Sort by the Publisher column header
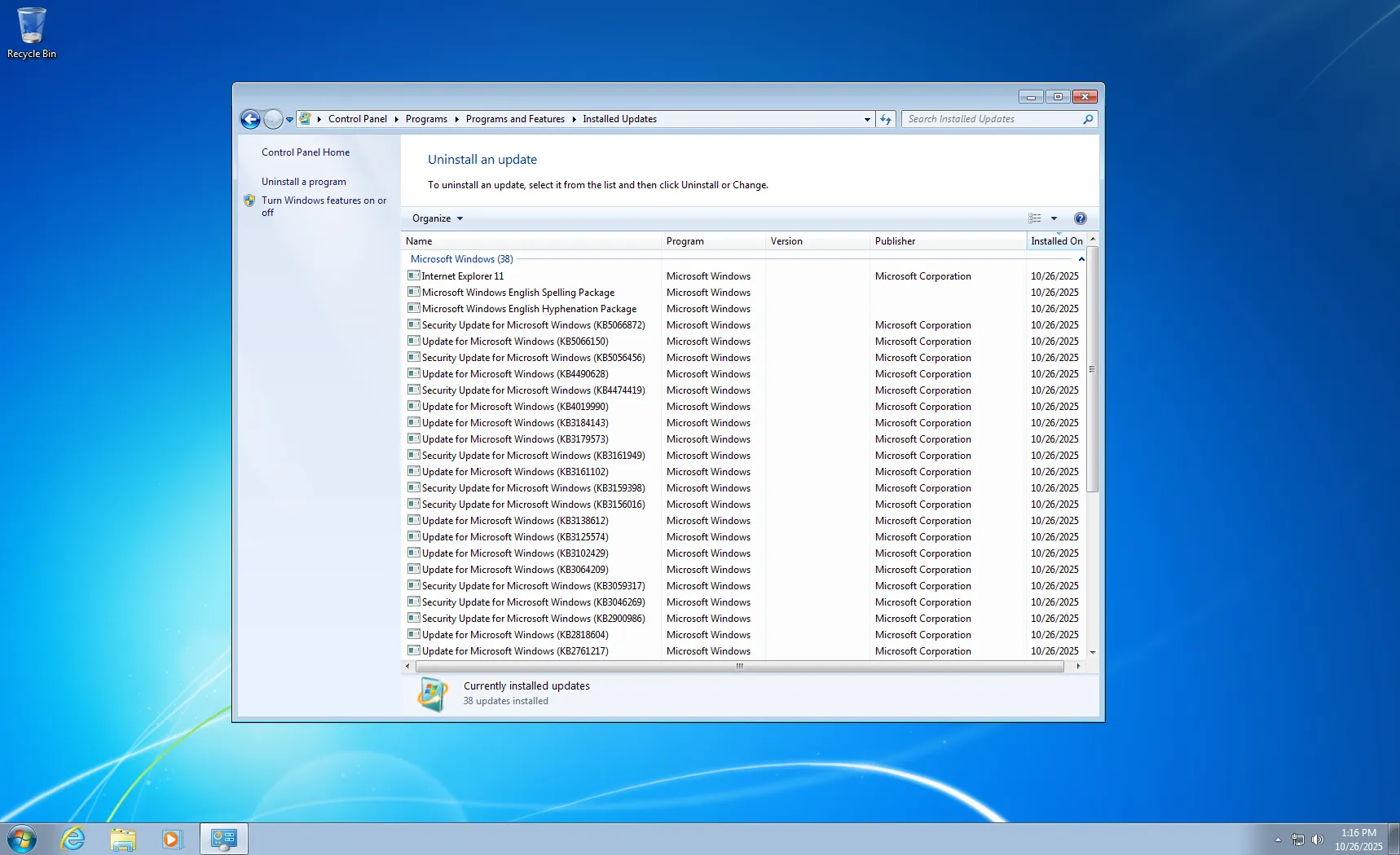Screen dimensions: 1400x855 click(x=895, y=241)
